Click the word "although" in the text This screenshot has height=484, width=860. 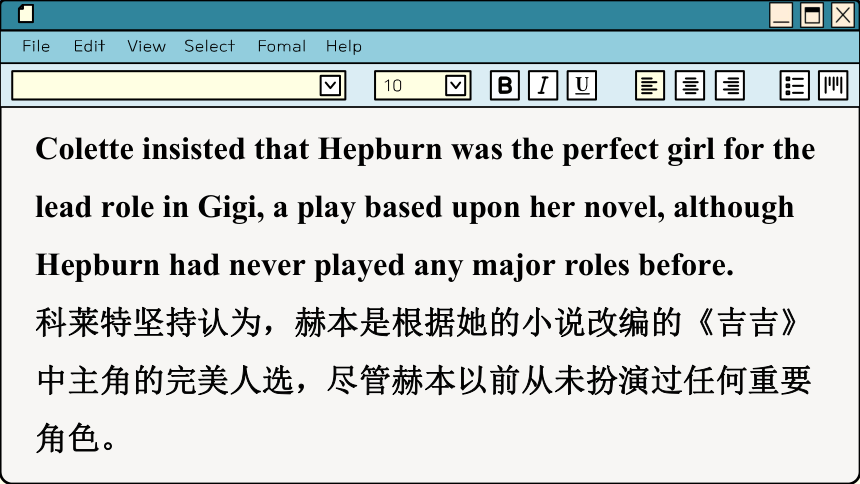[x=734, y=208]
